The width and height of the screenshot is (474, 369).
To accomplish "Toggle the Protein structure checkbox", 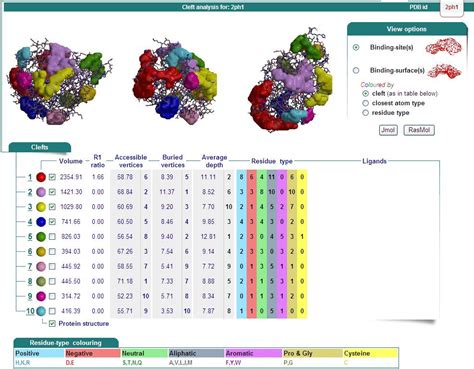I will click(x=52, y=324).
